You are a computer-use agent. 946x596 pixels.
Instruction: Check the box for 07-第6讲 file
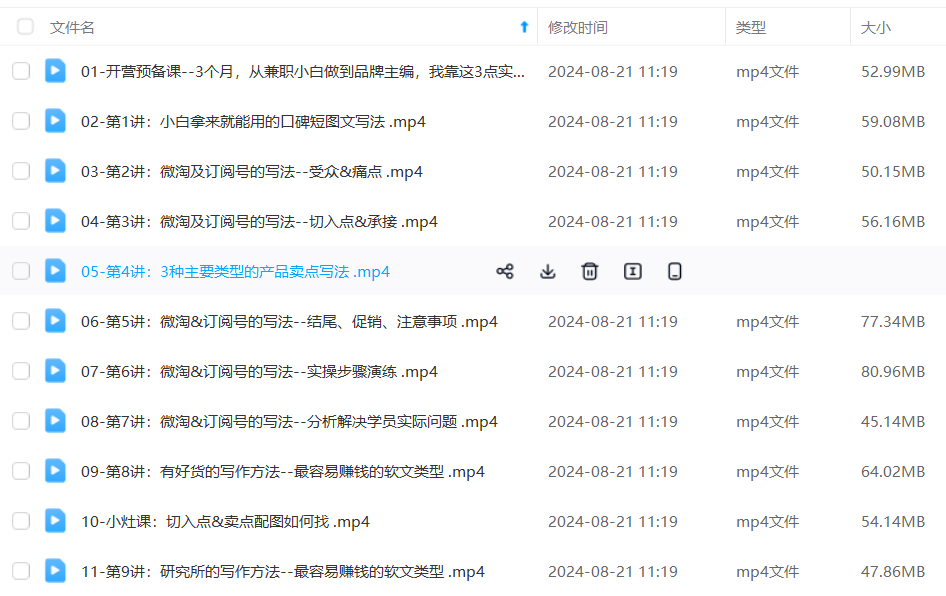pos(21,372)
